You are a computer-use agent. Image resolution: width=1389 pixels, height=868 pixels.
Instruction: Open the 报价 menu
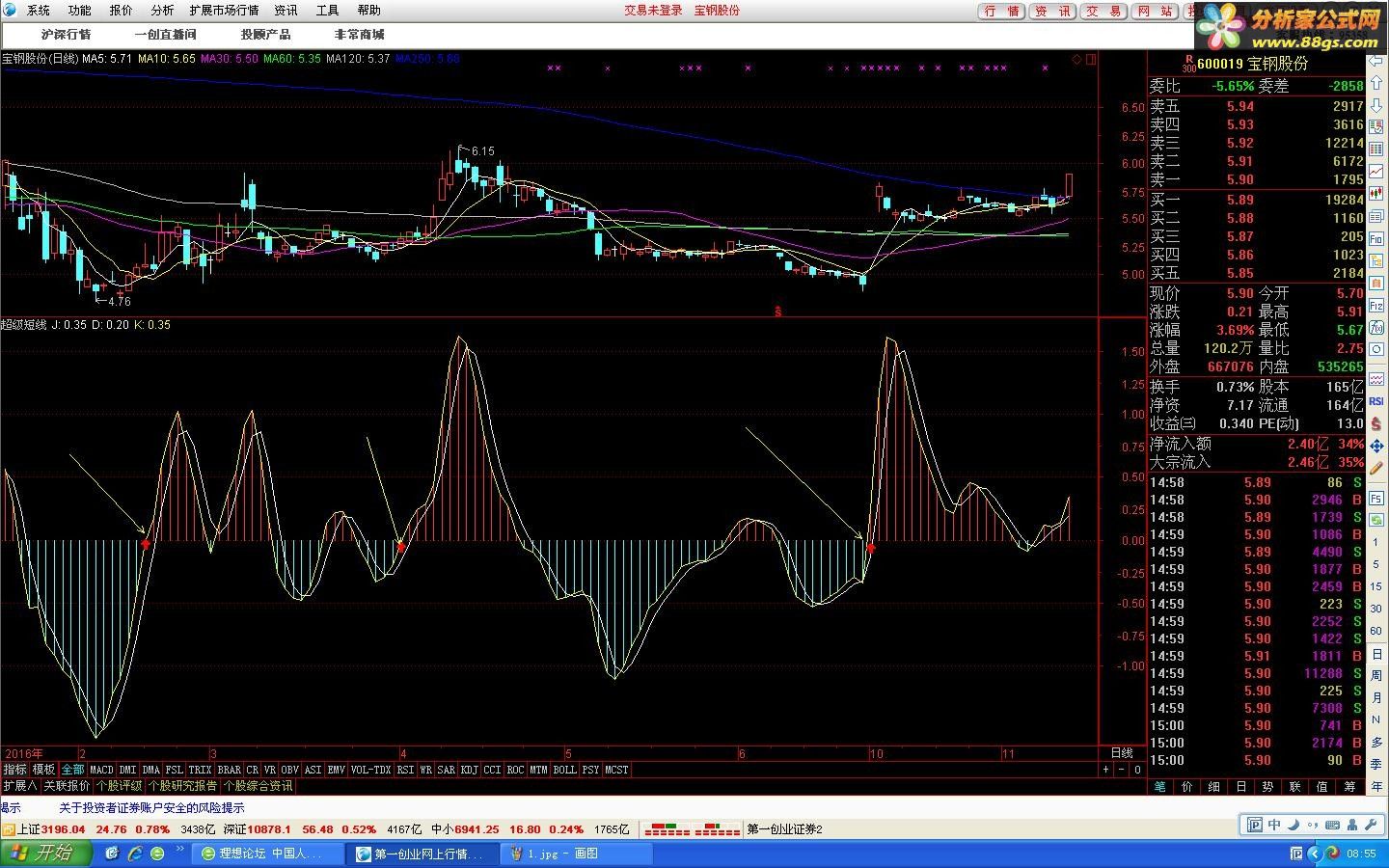pyautogui.click(x=122, y=11)
